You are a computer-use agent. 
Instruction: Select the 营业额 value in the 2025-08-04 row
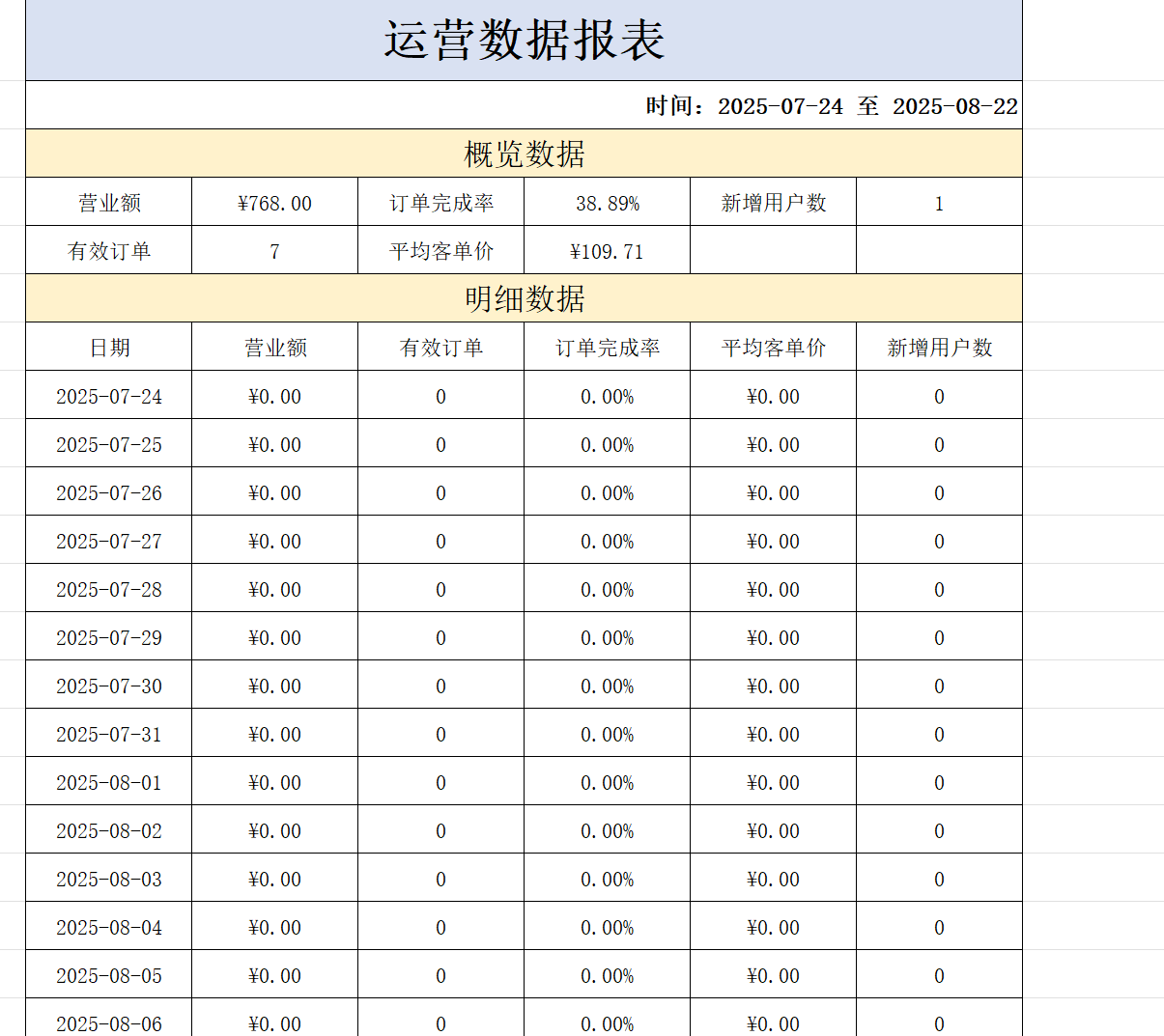pyautogui.click(x=275, y=926)
